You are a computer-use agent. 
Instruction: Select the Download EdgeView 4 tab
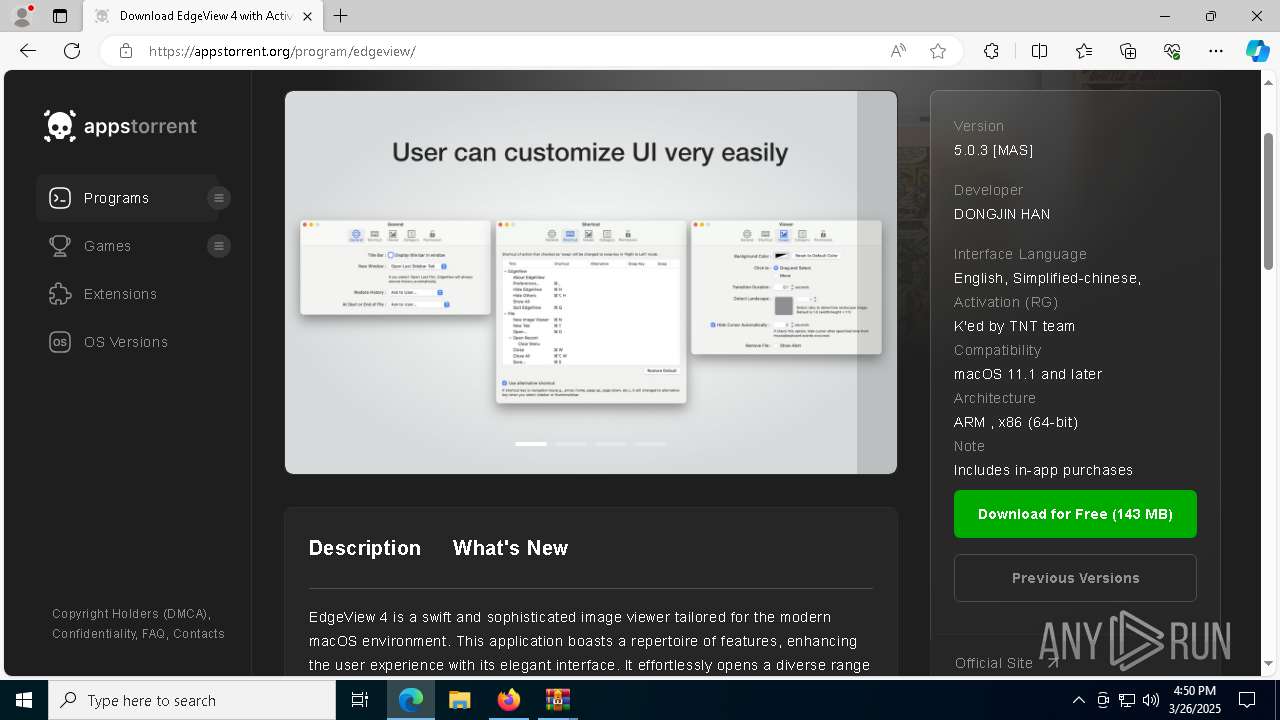coord(205,16)
